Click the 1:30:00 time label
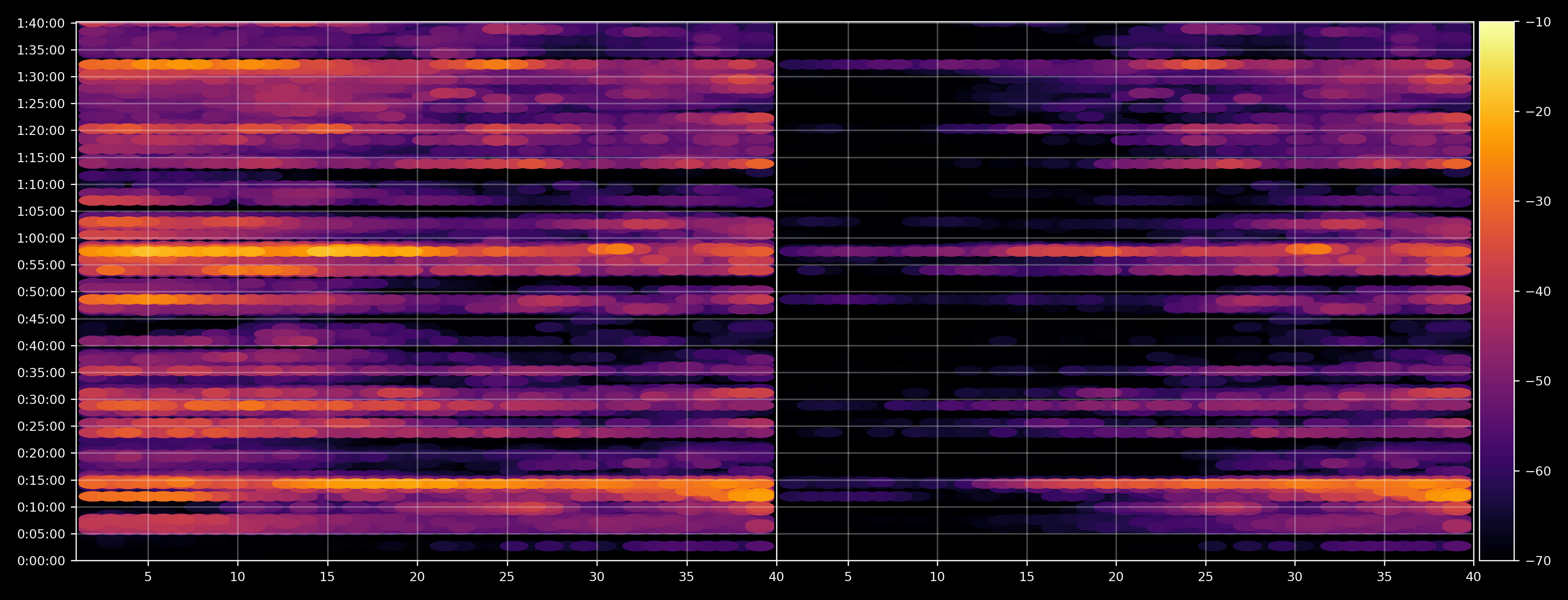This screenshot has height=600, width=1568. pos(41,77)
